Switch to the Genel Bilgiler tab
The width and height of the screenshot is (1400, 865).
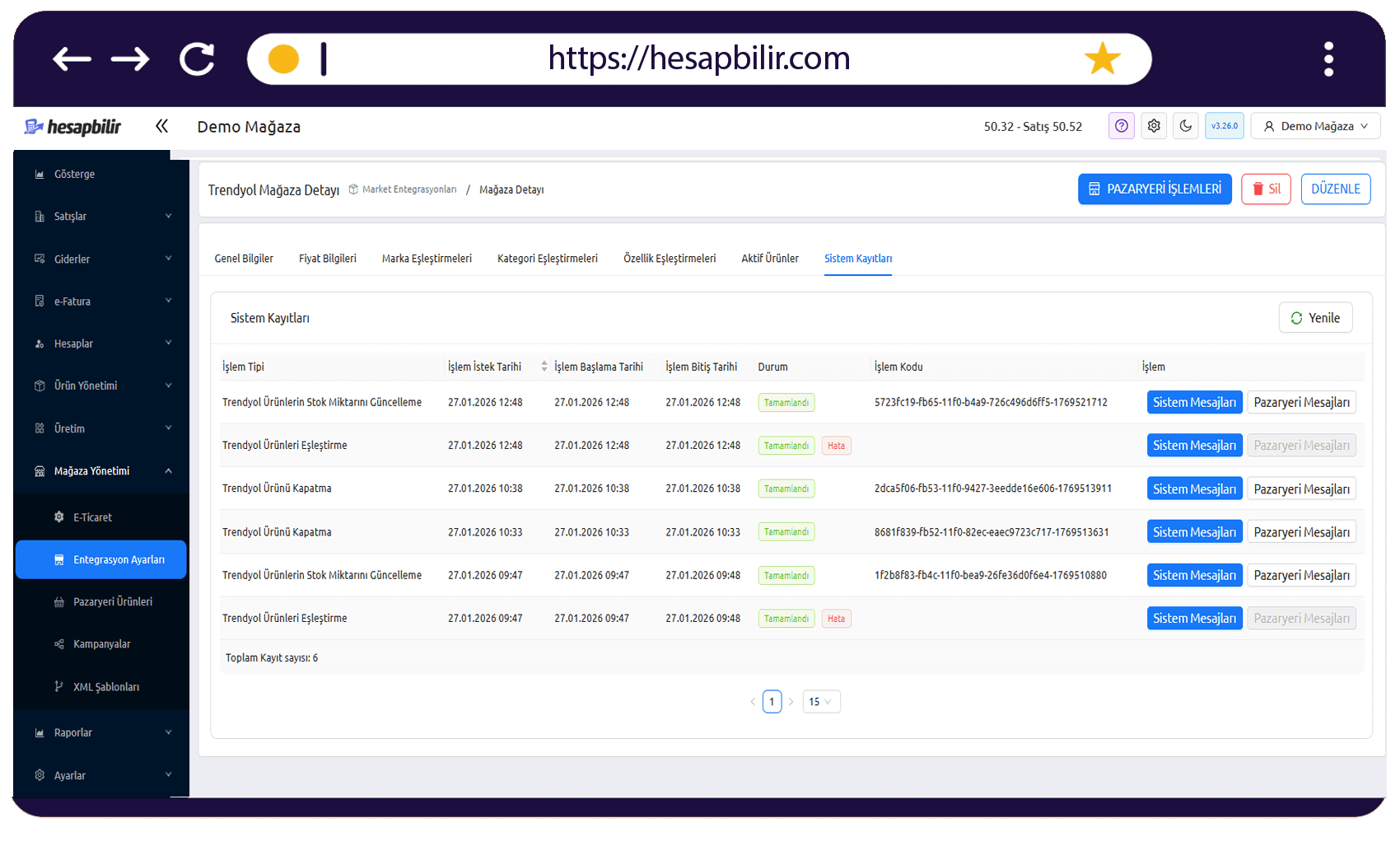(x=244, y=259)
